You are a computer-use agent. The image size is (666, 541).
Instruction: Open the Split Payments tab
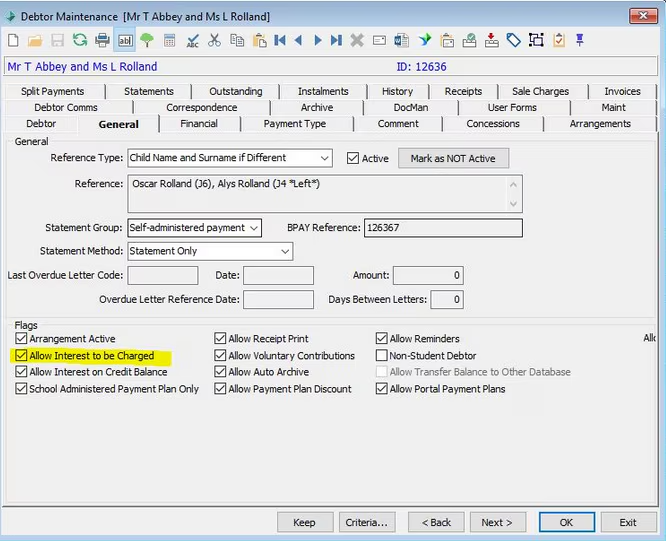53,91
